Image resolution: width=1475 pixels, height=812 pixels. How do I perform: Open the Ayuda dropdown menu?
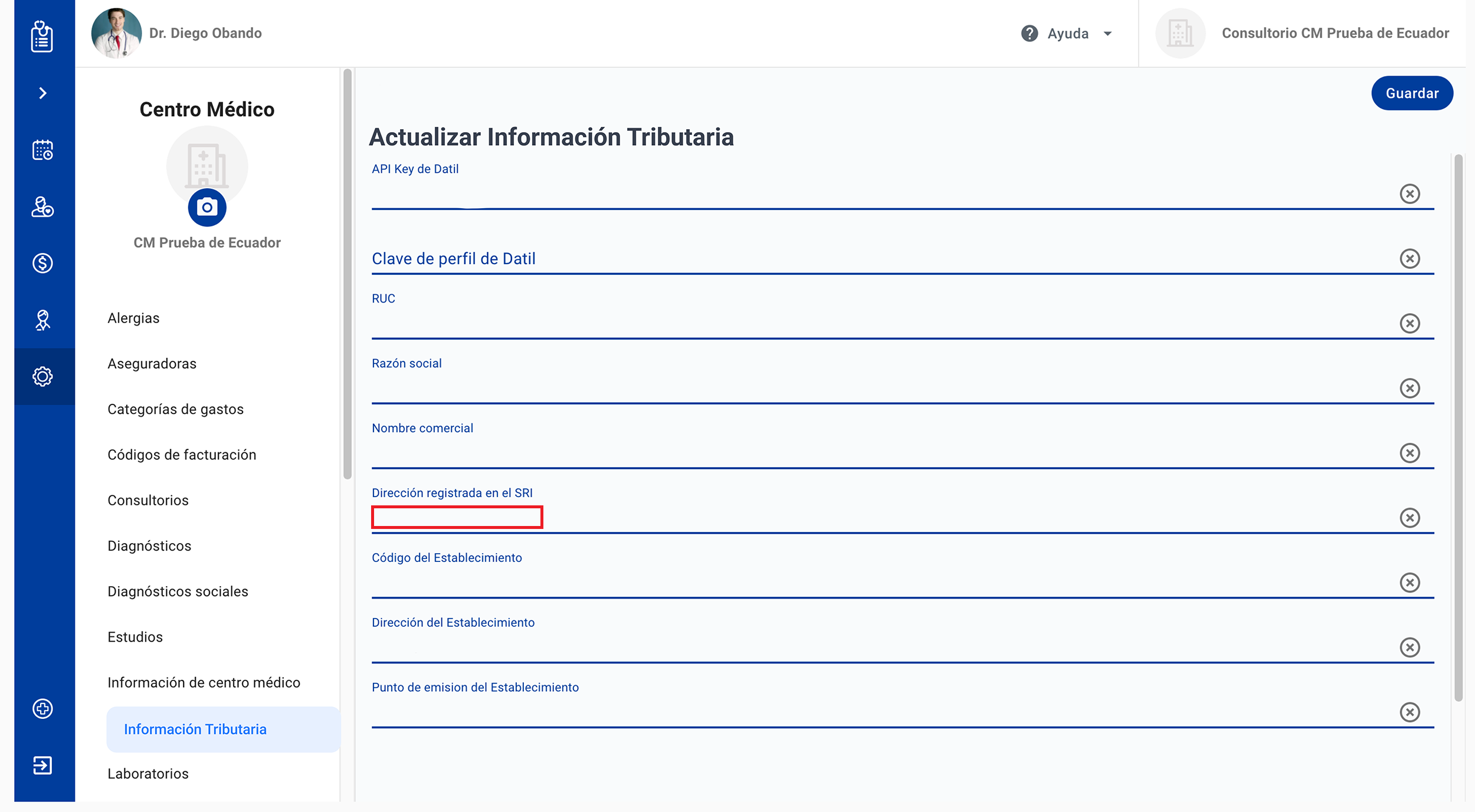pos(1067,34)
